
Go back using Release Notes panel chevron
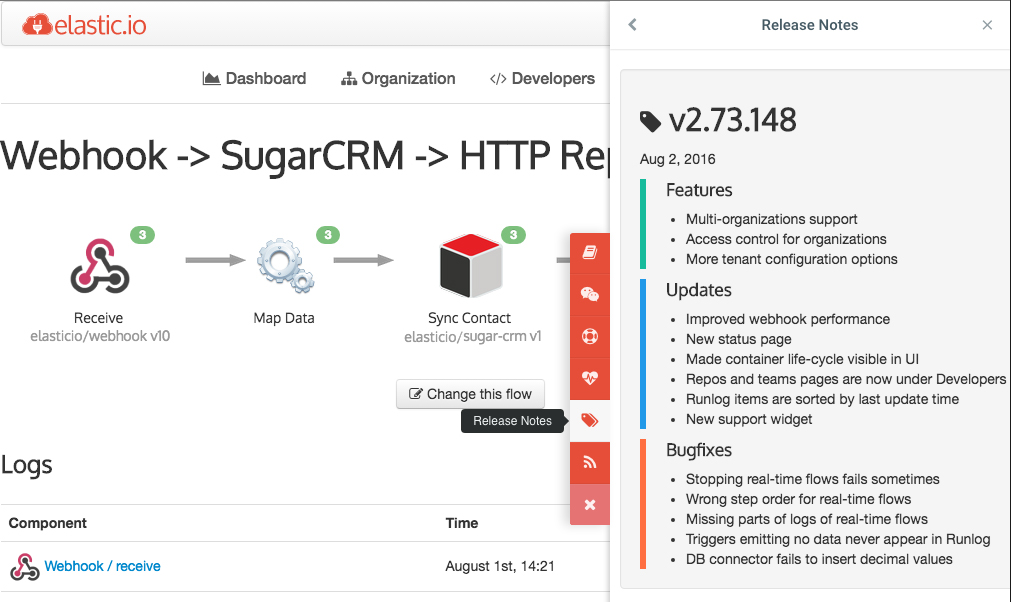pos(632,24)
